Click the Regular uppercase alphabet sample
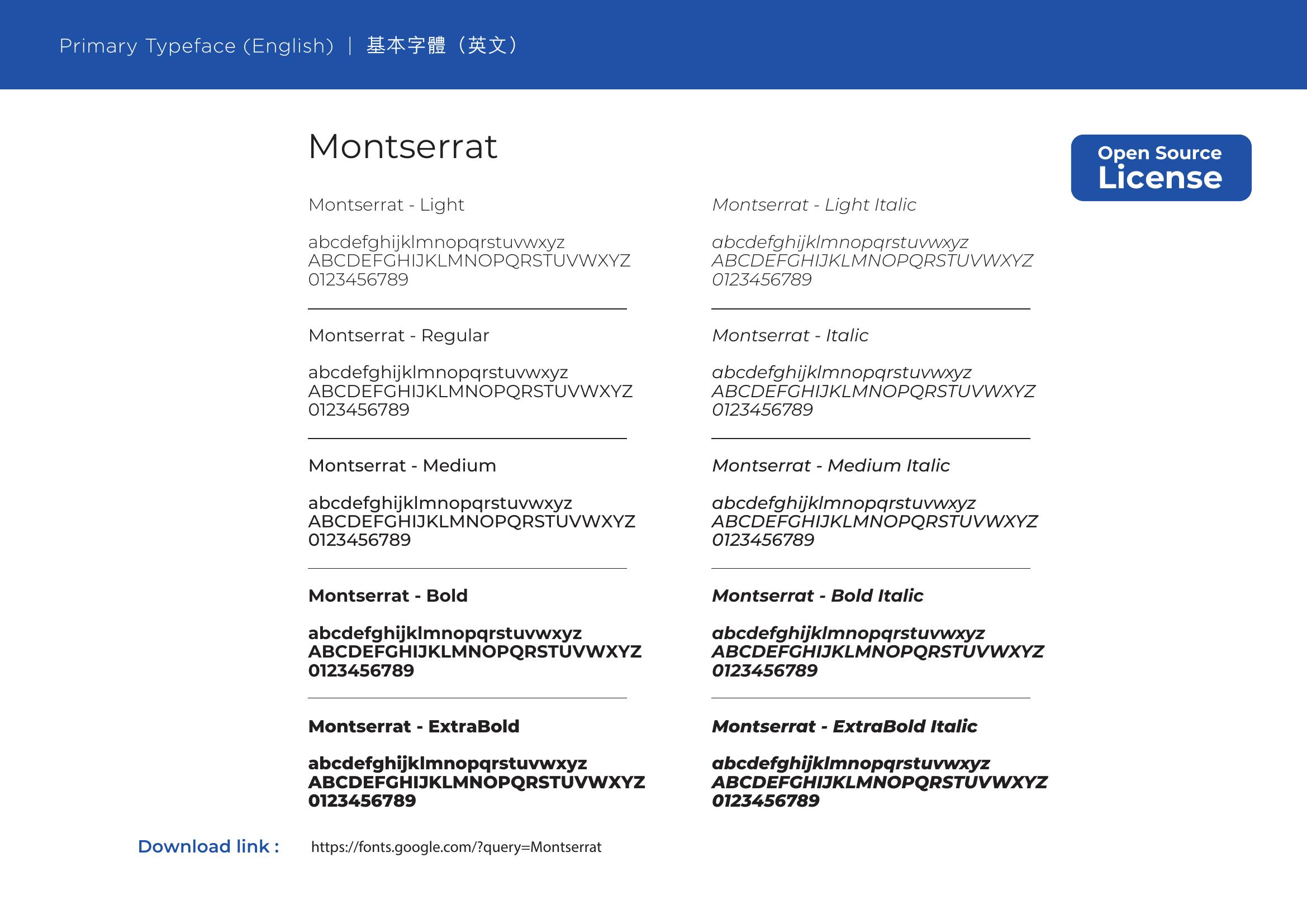1307x924 pixels. [470, 392]
